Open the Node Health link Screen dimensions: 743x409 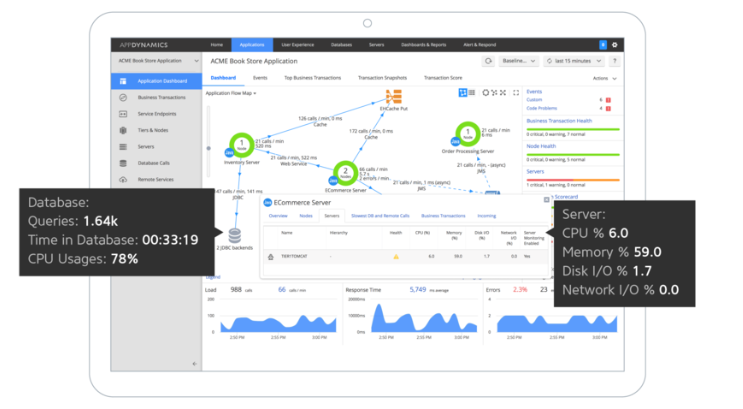[x=541, y=146]
